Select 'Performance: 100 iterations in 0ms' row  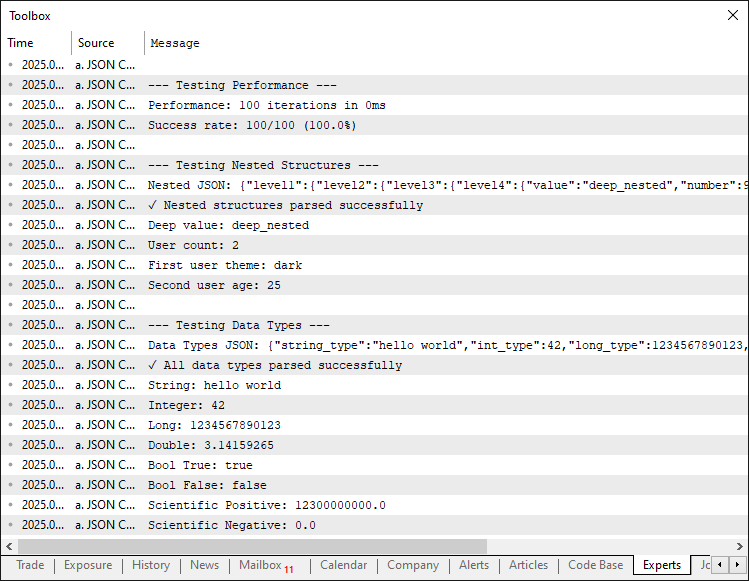(374, 105)
